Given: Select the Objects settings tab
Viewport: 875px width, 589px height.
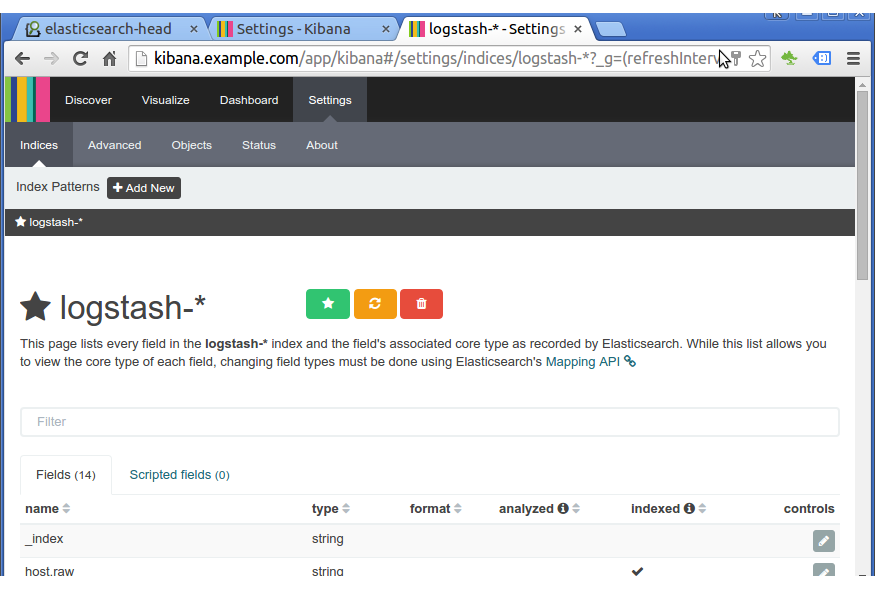Looking at the screenshot, I should tap(191, 145).
